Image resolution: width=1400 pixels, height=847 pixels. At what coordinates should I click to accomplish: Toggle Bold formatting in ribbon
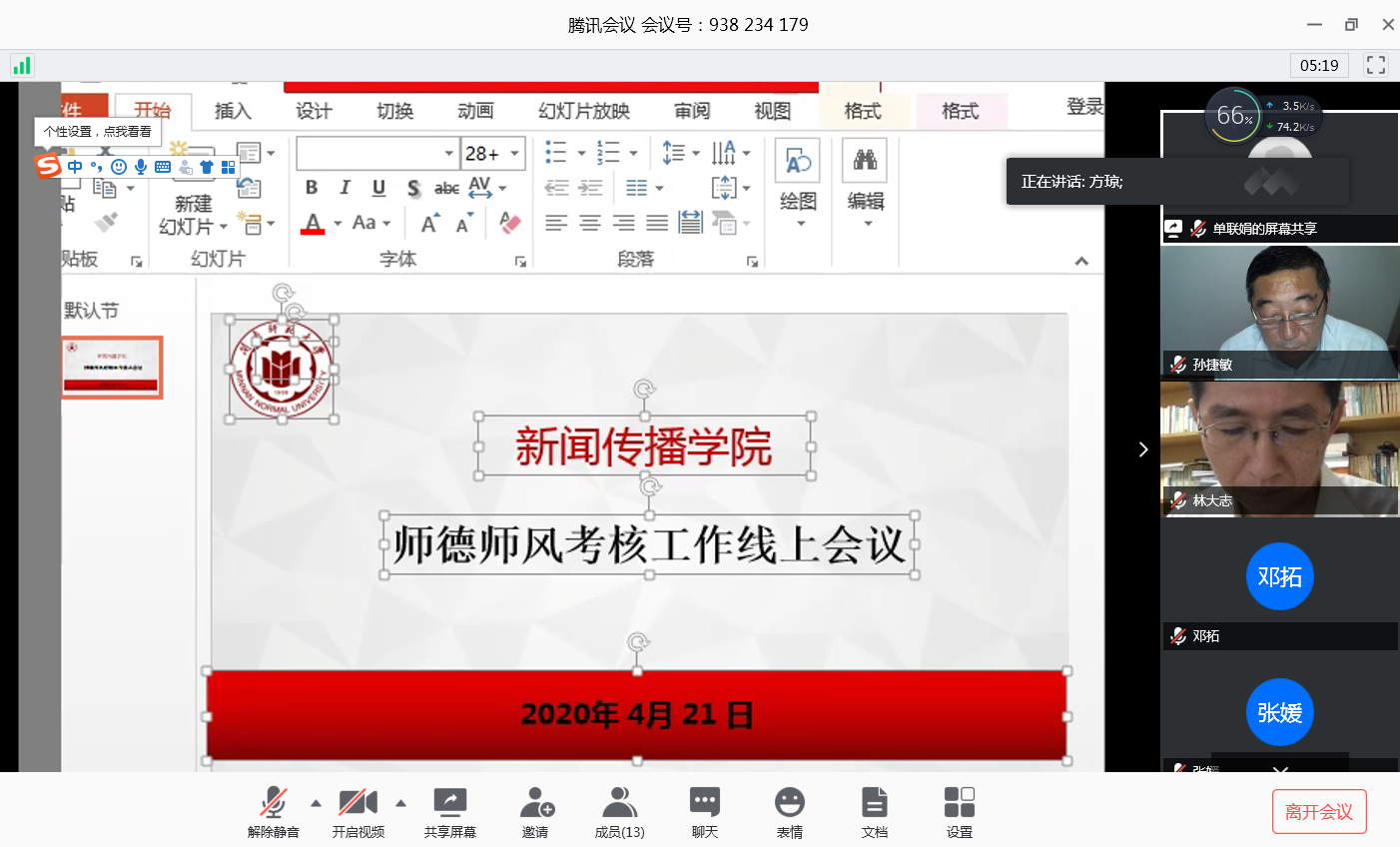(x=312, y=188)
